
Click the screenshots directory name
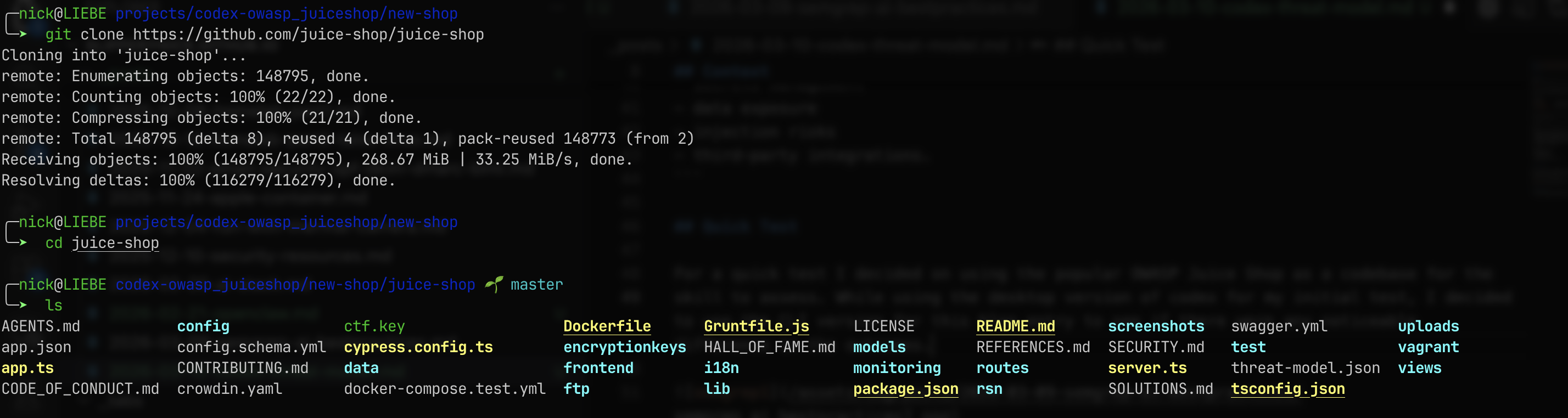1155,326
